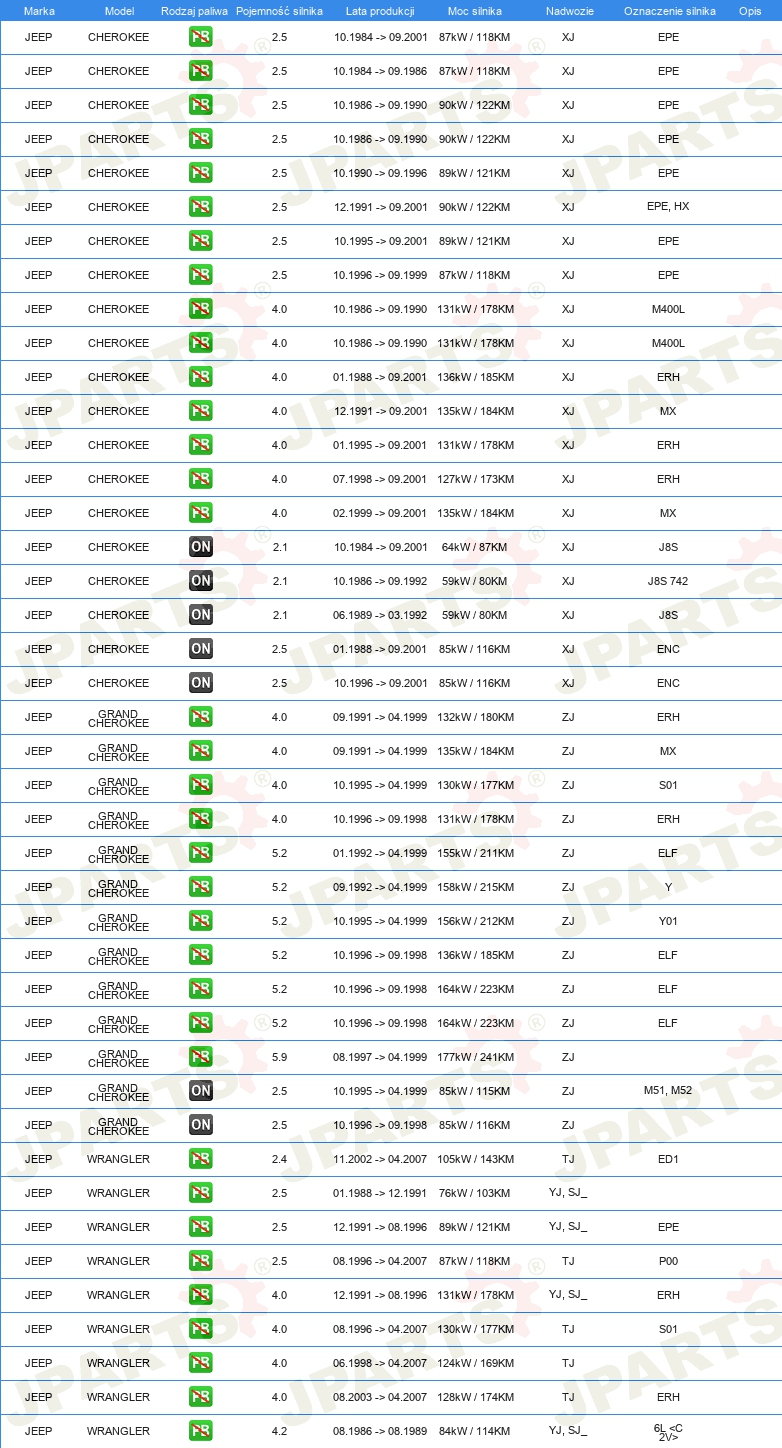Viewport: 782px width, 1448px height.
Task: Click diesel ON icon in J8S 742 row
Action: click(201, 581)
